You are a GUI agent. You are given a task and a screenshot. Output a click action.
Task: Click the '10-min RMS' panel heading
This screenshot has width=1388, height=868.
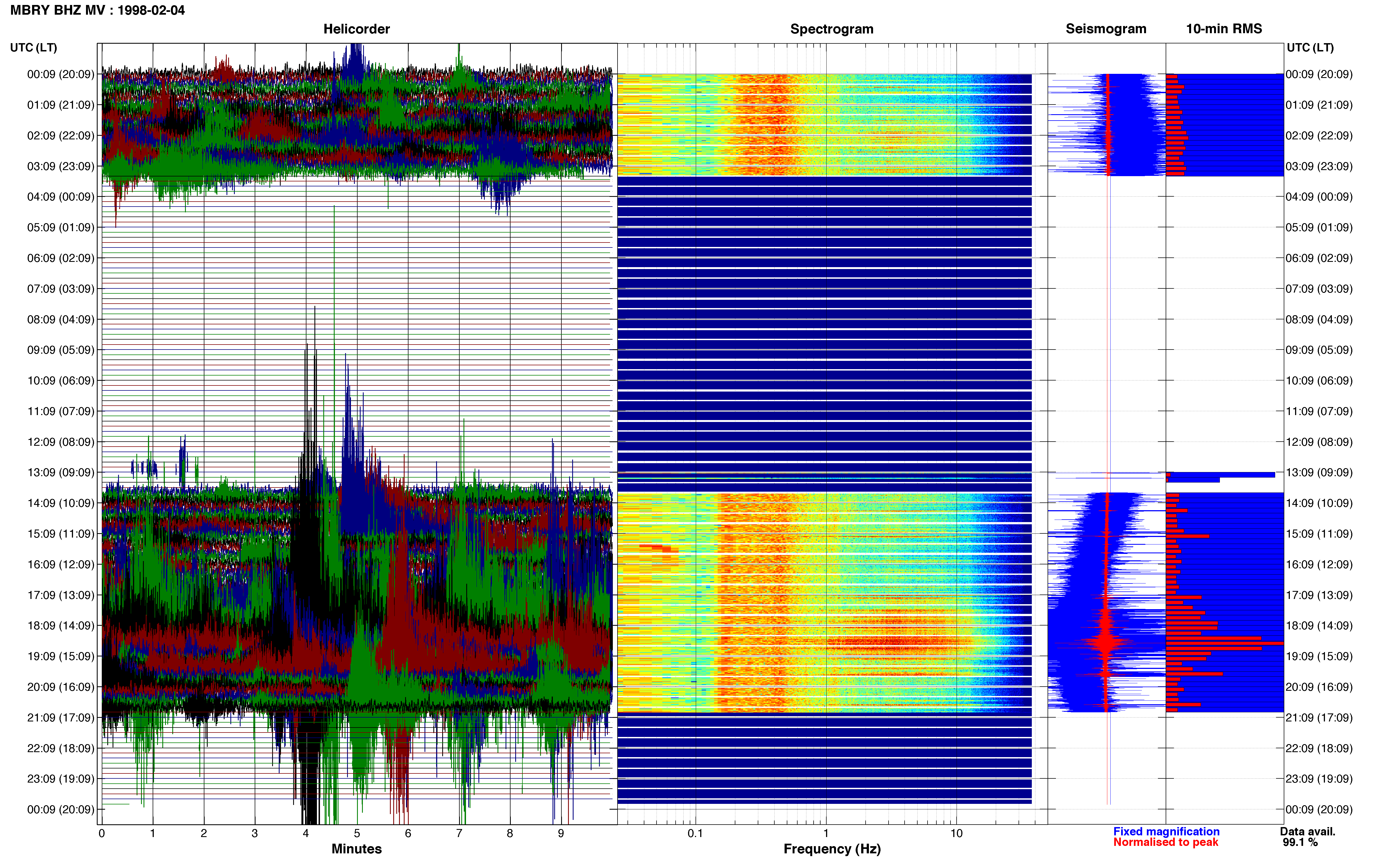(x=1224, y=29)
